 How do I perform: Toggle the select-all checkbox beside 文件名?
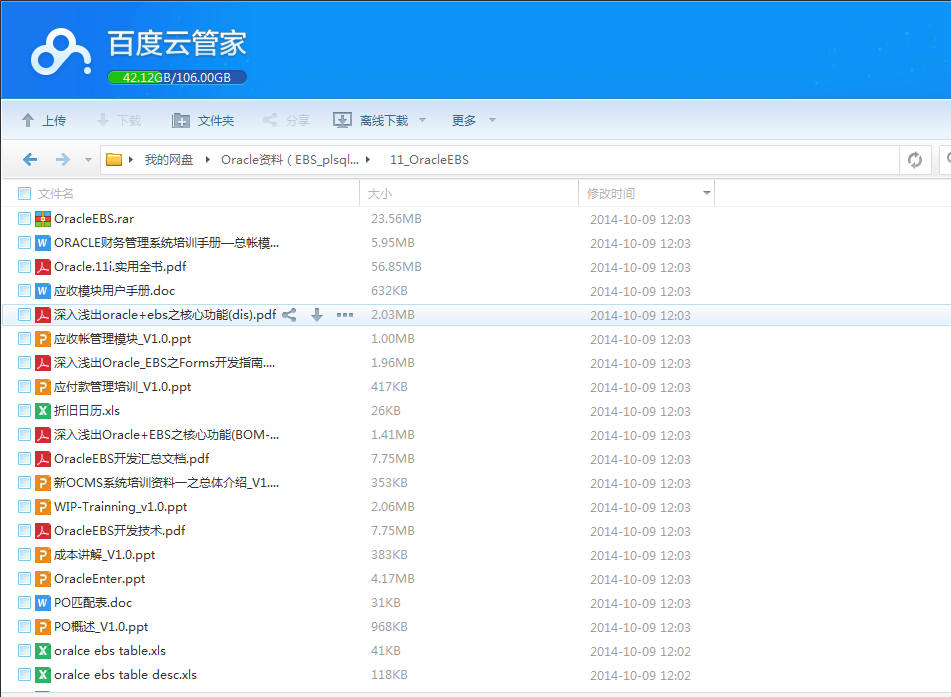tap(24, 194)
